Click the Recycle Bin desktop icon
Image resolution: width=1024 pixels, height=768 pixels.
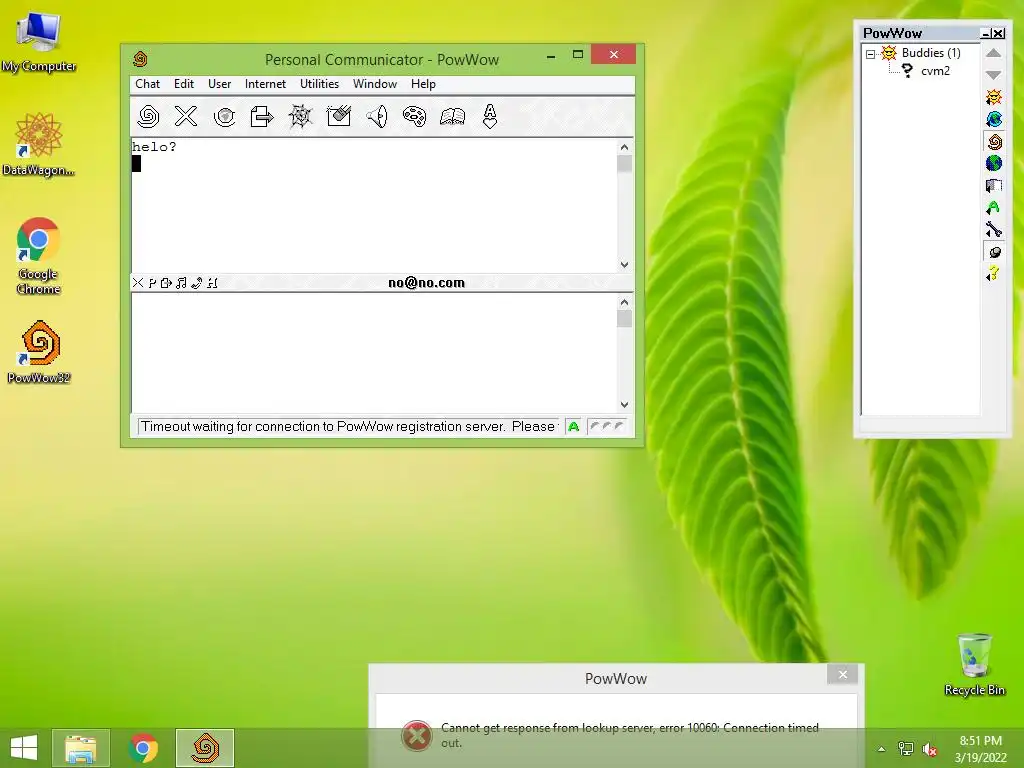[x=974, y=664]
